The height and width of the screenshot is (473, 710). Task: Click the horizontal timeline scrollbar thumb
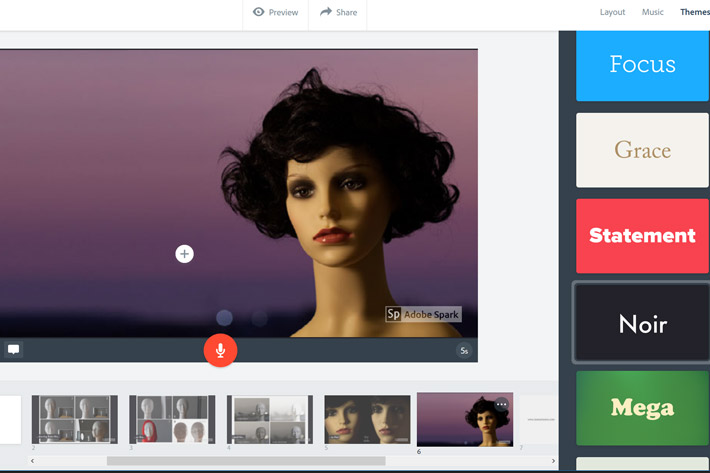pyautogui.click(x=246, y=461)
